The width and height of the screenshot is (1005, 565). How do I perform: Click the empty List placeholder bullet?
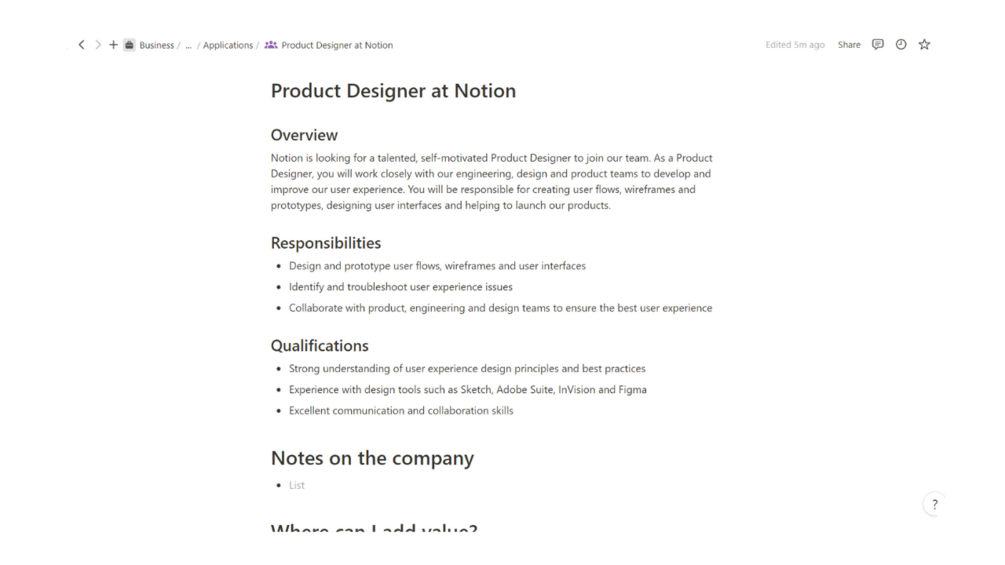pos(297,486)
